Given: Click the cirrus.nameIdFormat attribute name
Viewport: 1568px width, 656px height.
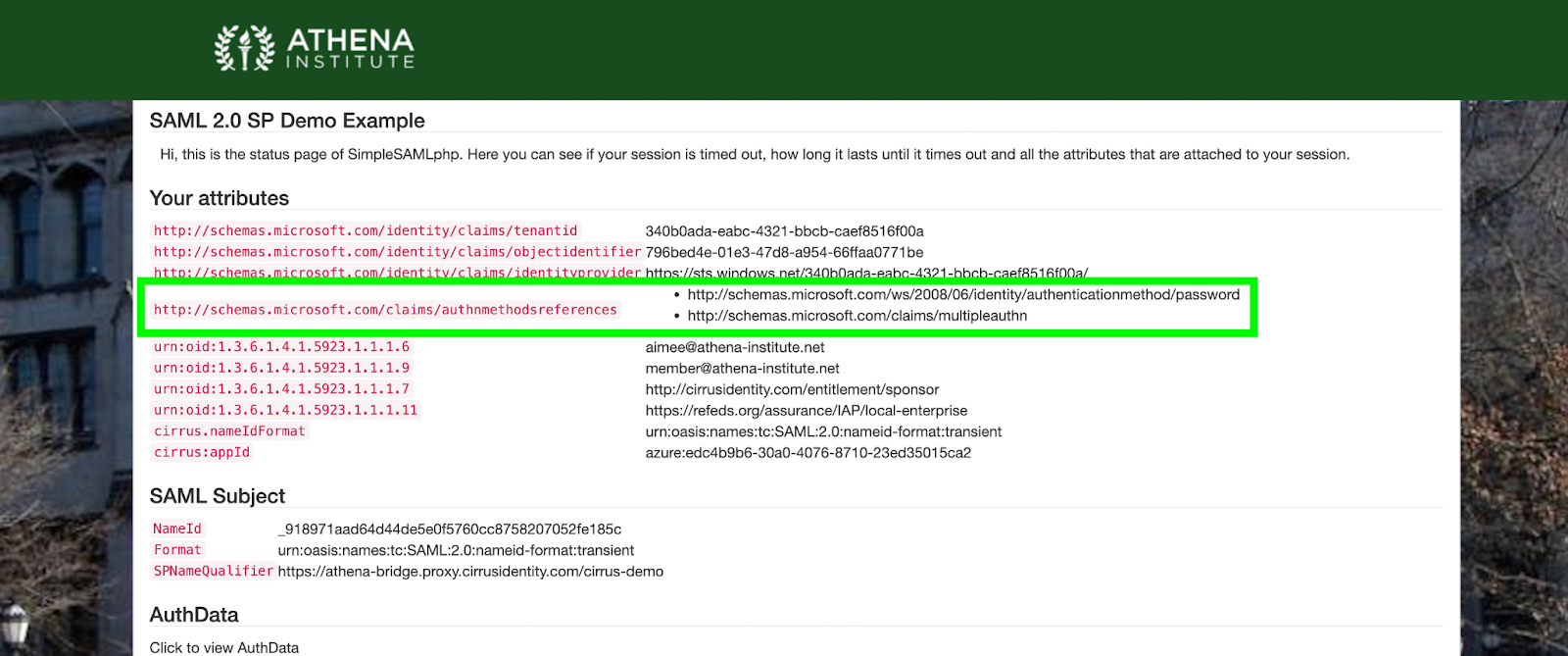Looking at the screenshot, I should click(x=229, y=431).
